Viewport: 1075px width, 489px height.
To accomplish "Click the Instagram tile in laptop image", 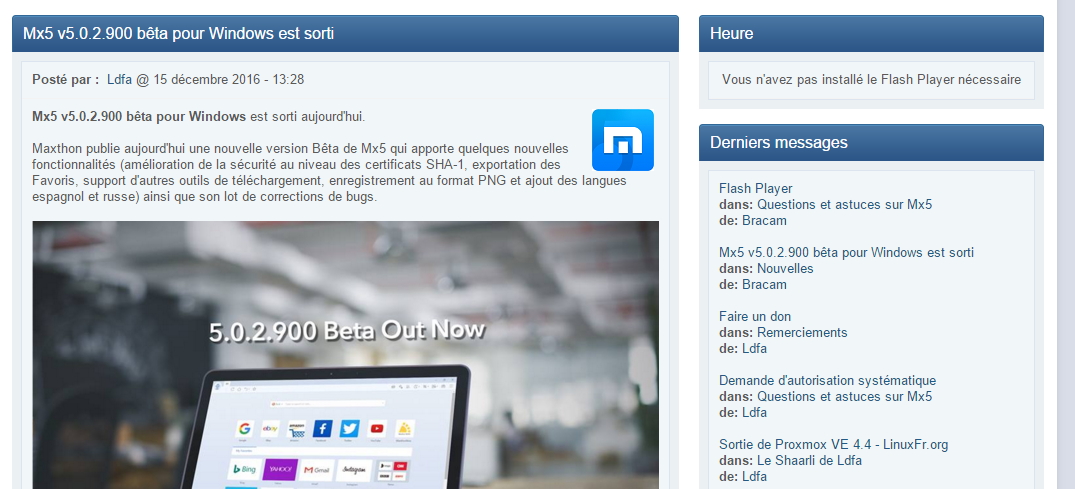I will tap(354, 470).
